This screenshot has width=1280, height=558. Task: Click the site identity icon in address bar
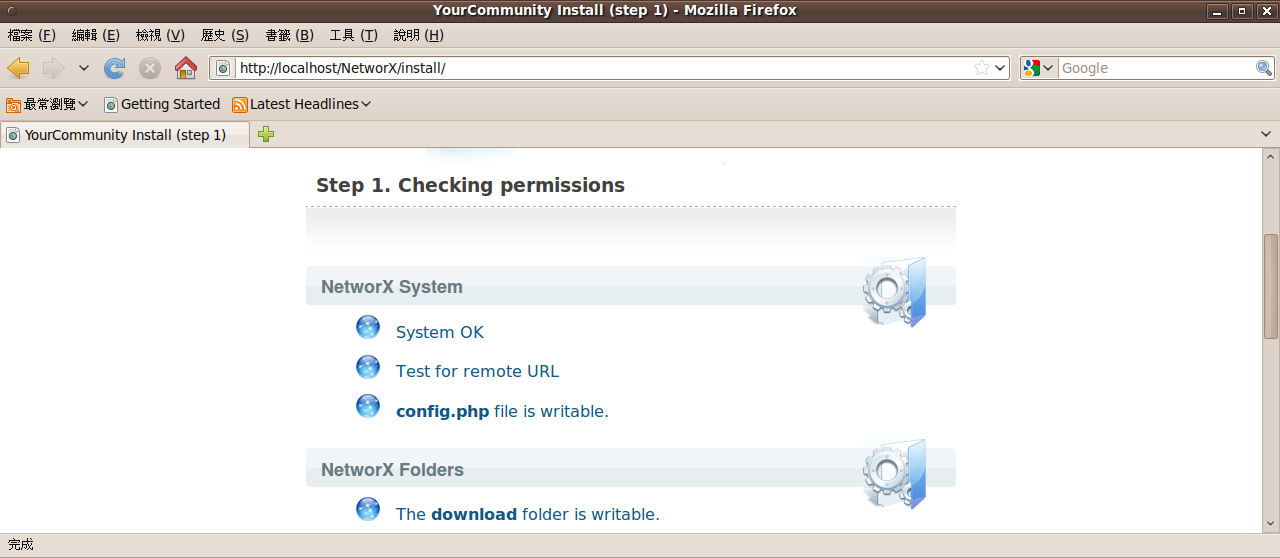coord(223,68)
